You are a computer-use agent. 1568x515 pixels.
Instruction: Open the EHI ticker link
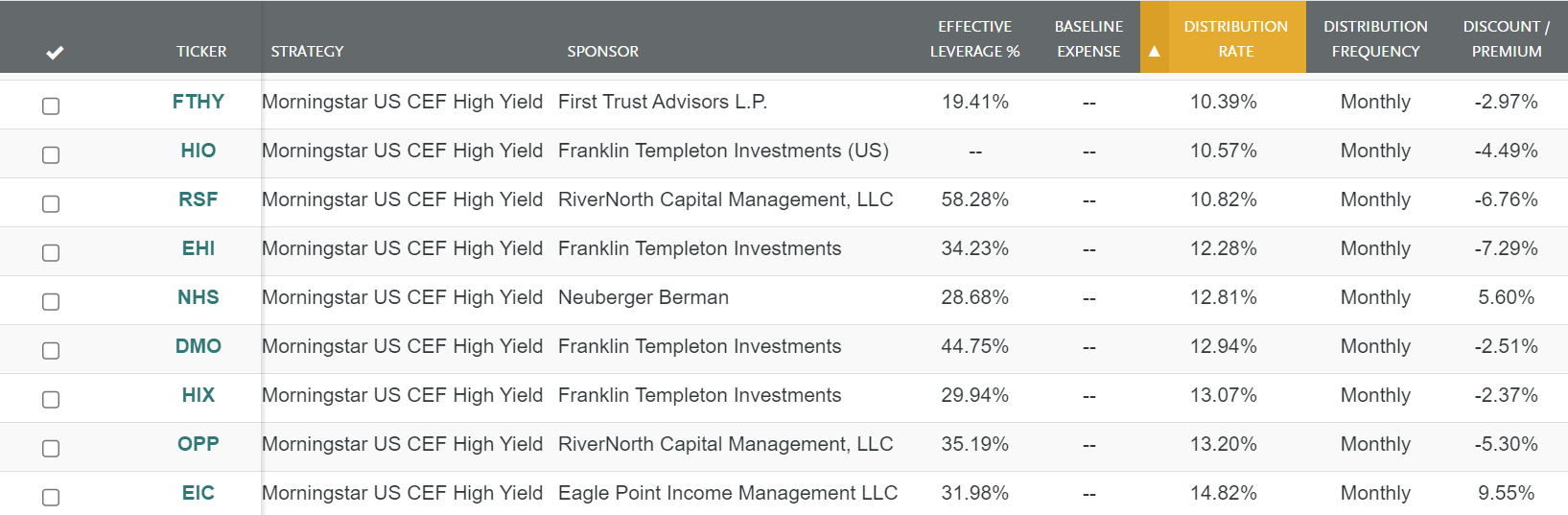pyautogui.click(x=199, y=248)
